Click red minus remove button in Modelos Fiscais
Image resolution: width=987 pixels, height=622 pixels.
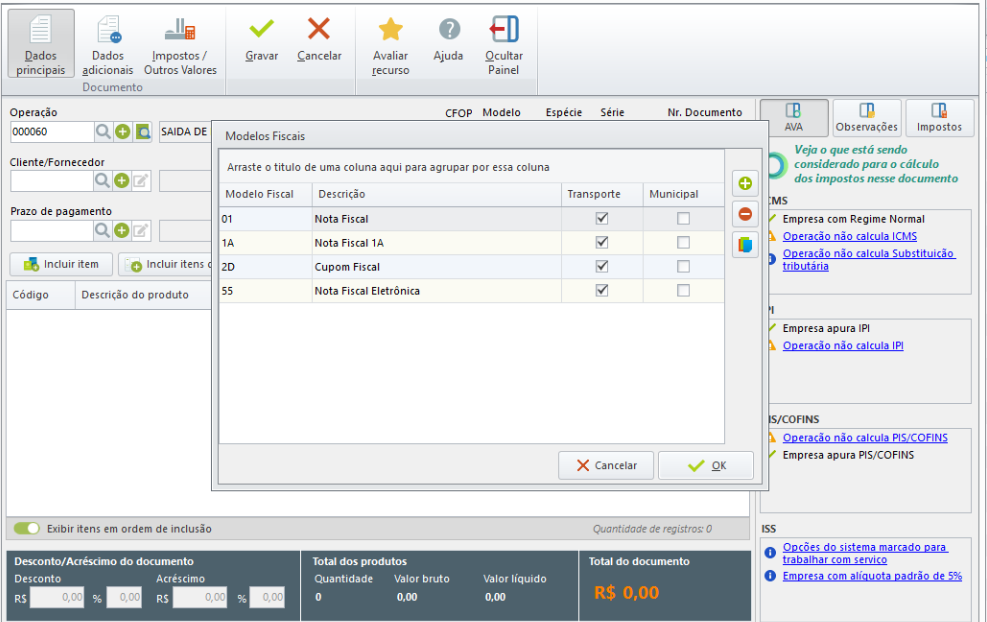pos(745,214)
